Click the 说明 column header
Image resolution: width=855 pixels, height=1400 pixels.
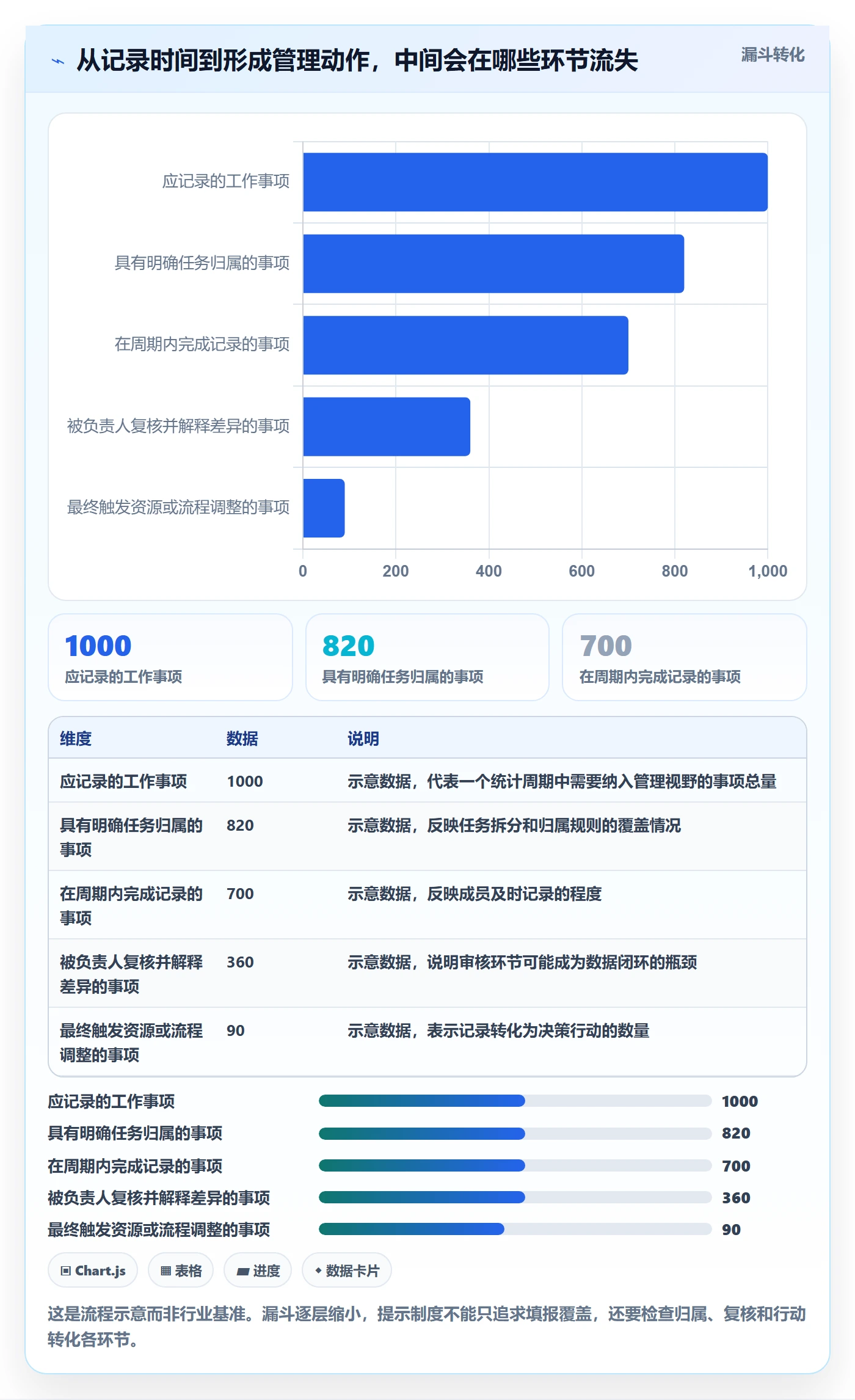363,738
